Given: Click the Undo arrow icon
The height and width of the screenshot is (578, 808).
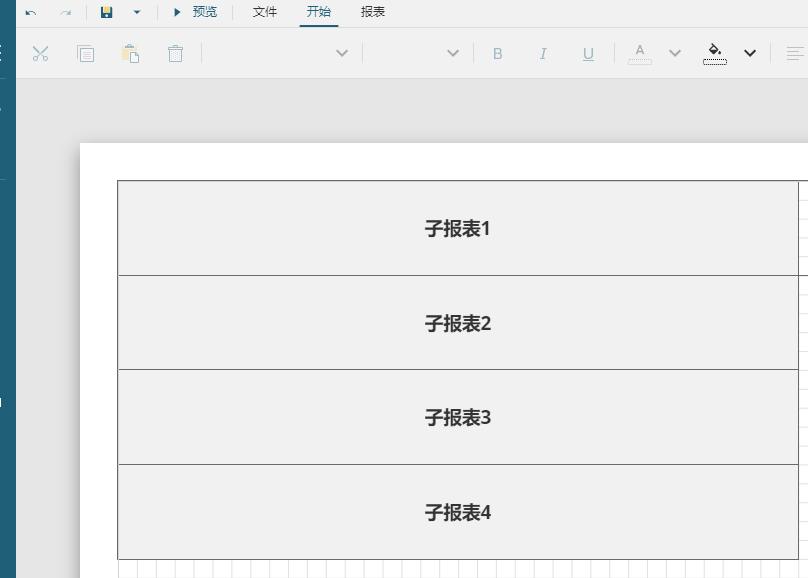Looking at the screenshot, I should (x=30, y=12).
